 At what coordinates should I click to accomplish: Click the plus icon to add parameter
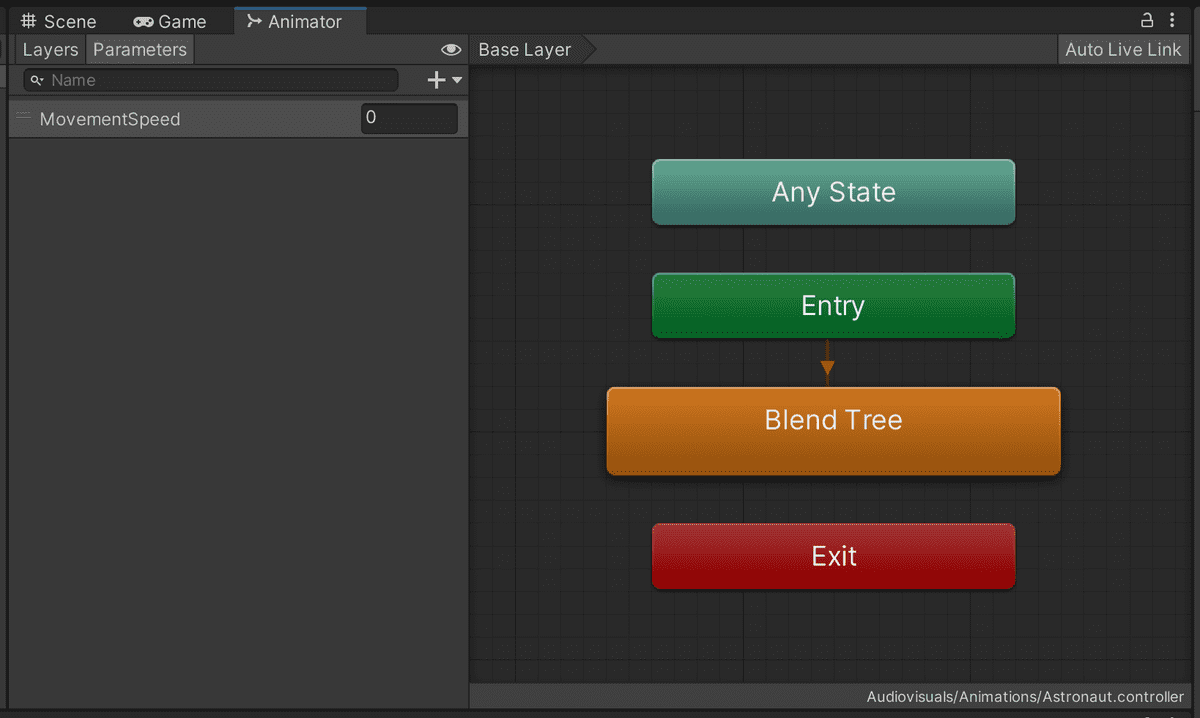click(x=436, y=80)
